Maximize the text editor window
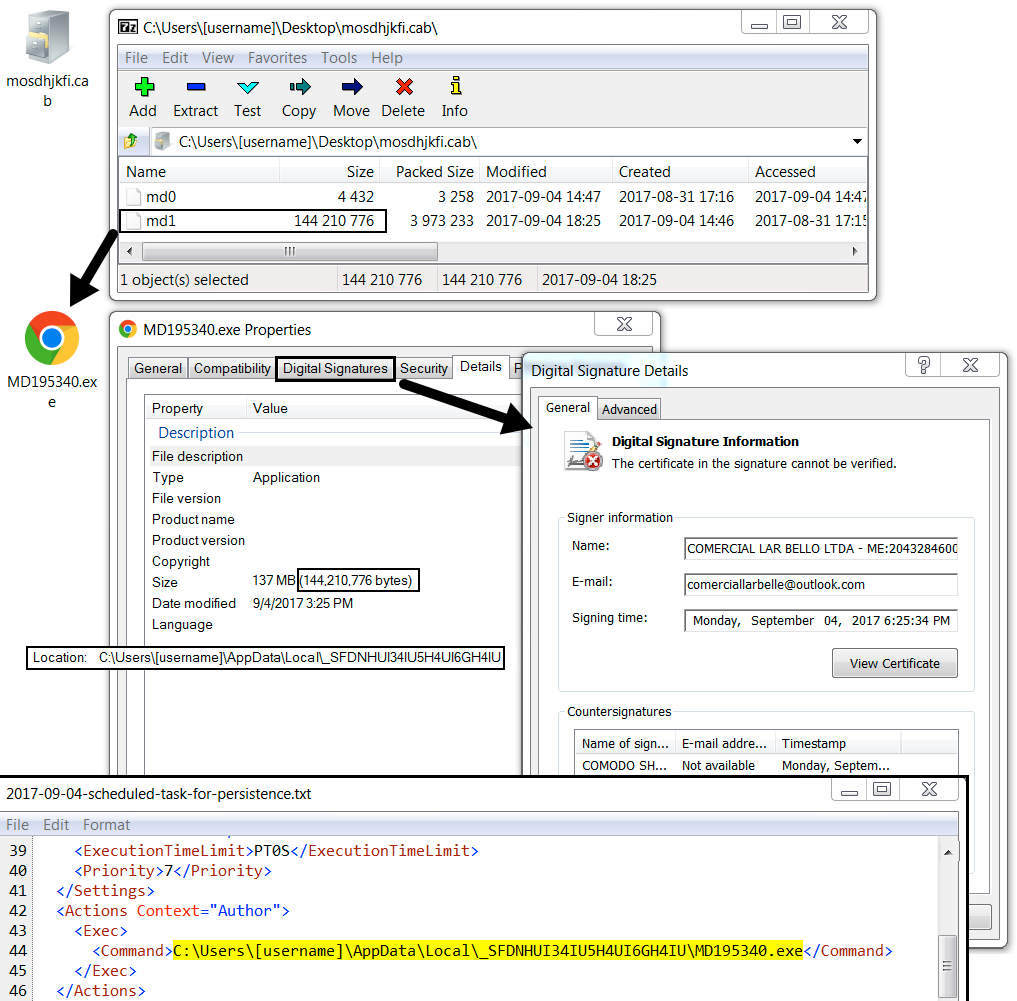 pyautogui.click(x=882, y=789)
